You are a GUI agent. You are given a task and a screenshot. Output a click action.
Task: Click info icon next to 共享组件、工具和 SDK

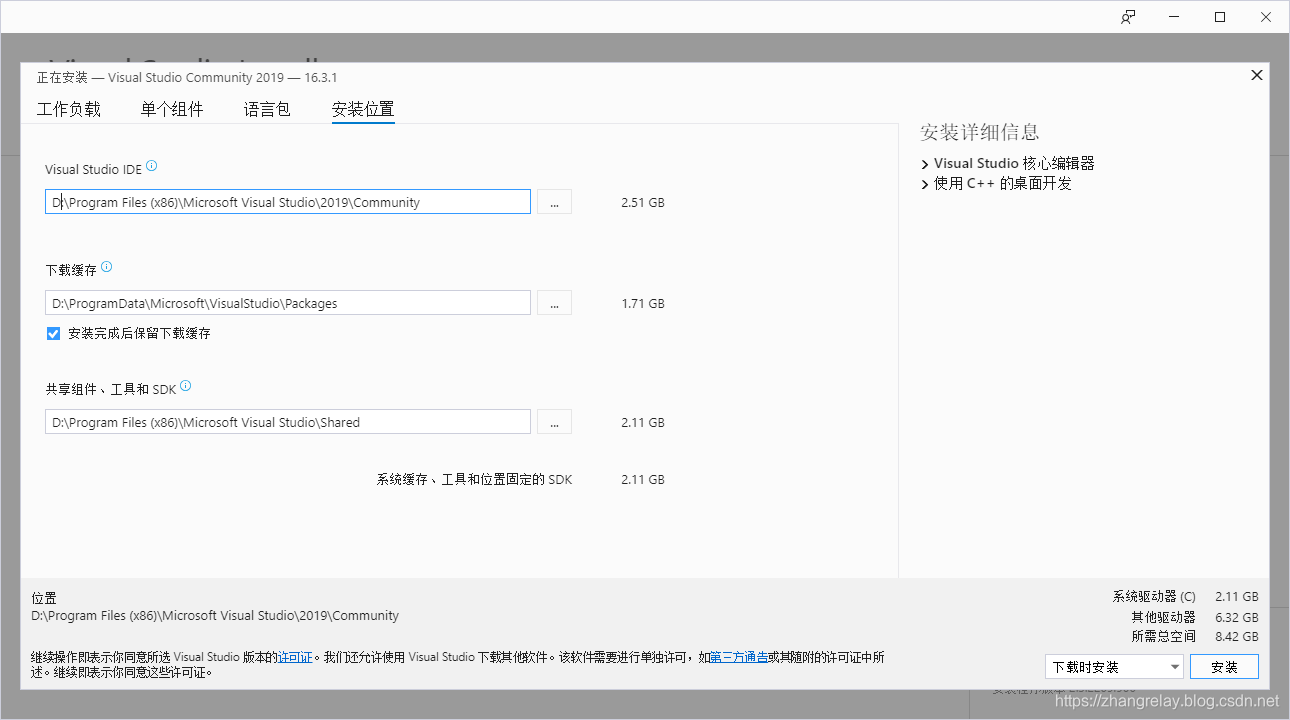[x=186, y=386]
